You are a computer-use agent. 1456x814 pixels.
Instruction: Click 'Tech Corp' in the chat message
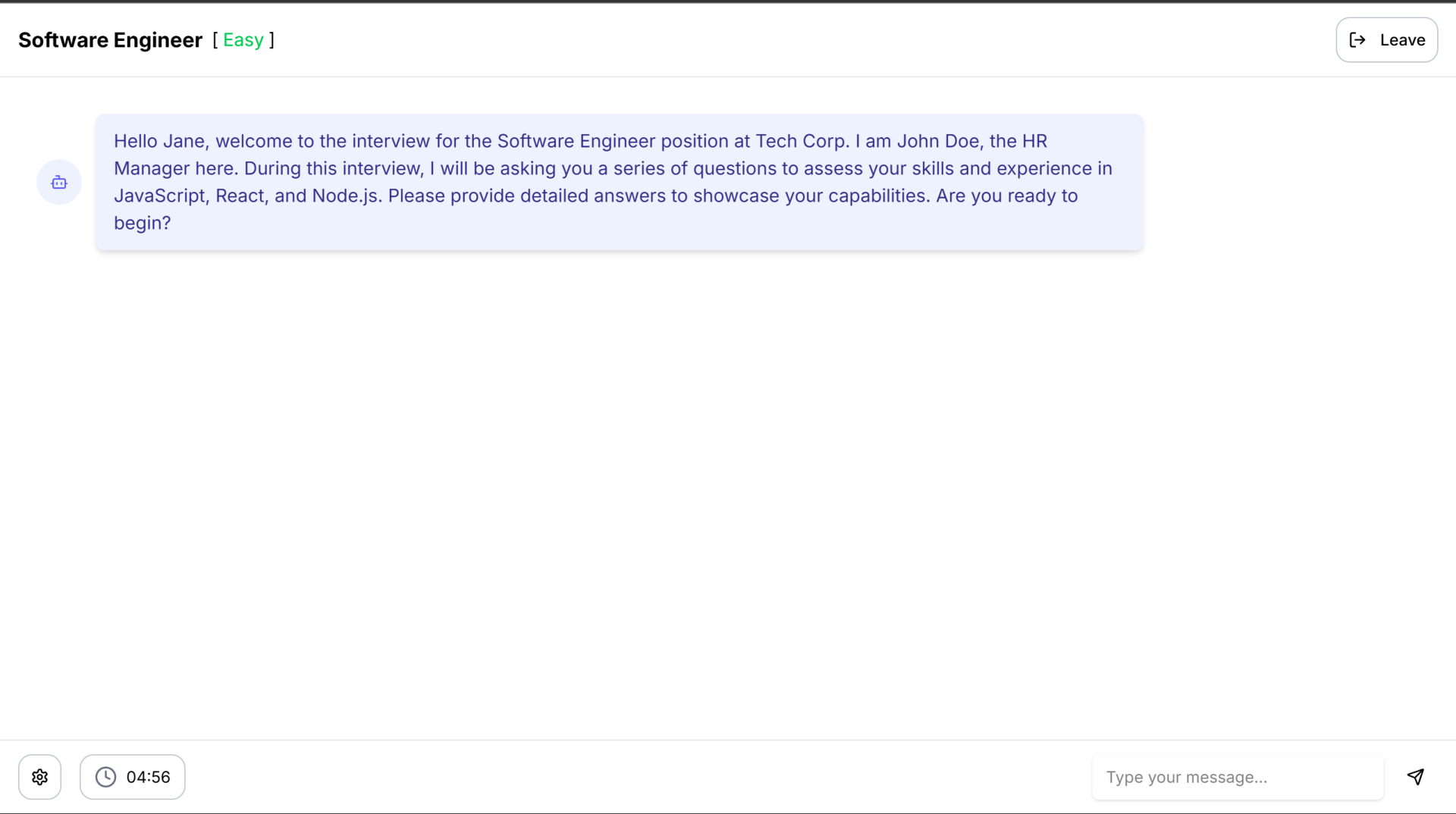[x=800, y=141]
